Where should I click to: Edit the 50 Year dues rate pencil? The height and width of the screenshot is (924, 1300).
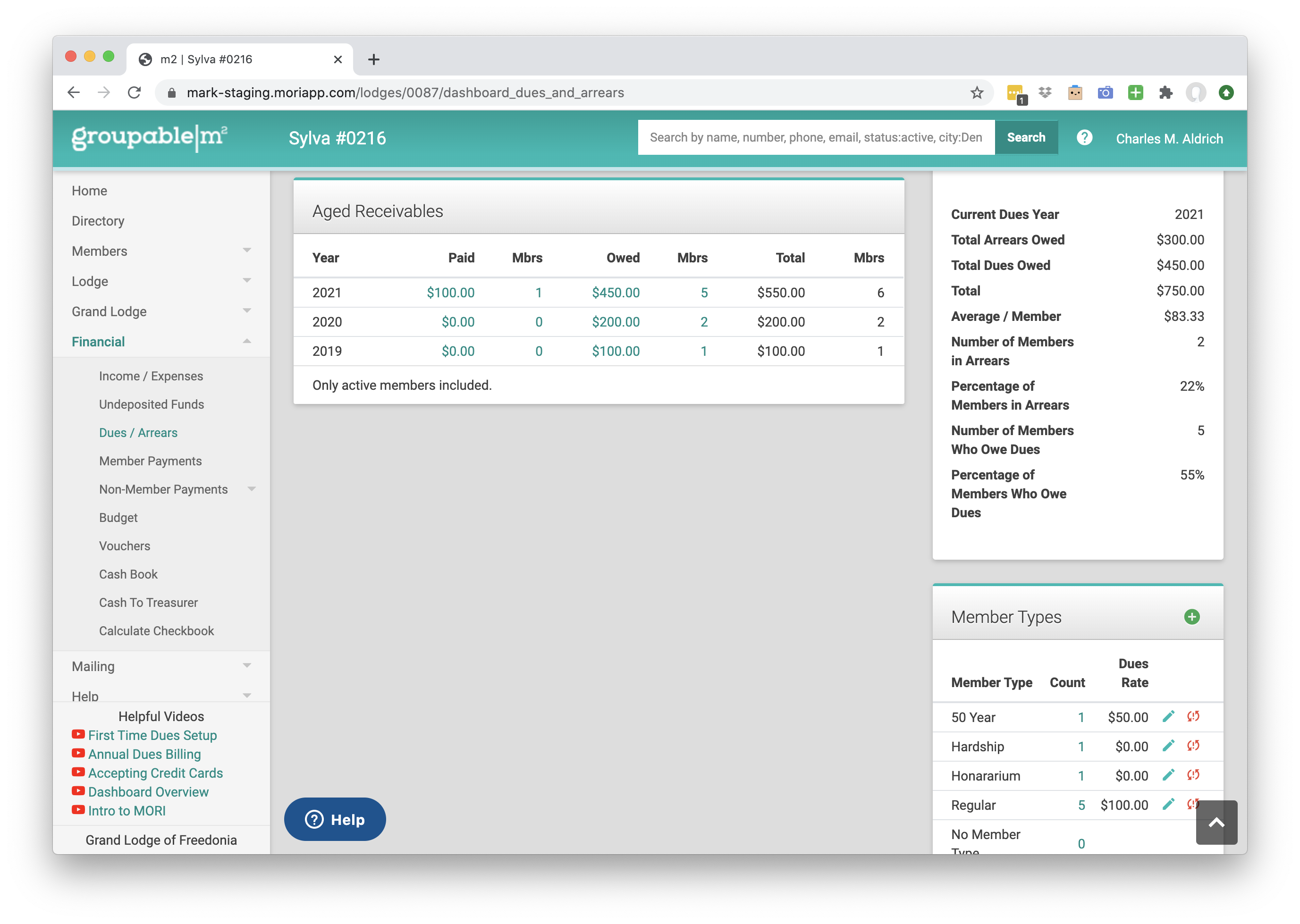pos(1168,716)
